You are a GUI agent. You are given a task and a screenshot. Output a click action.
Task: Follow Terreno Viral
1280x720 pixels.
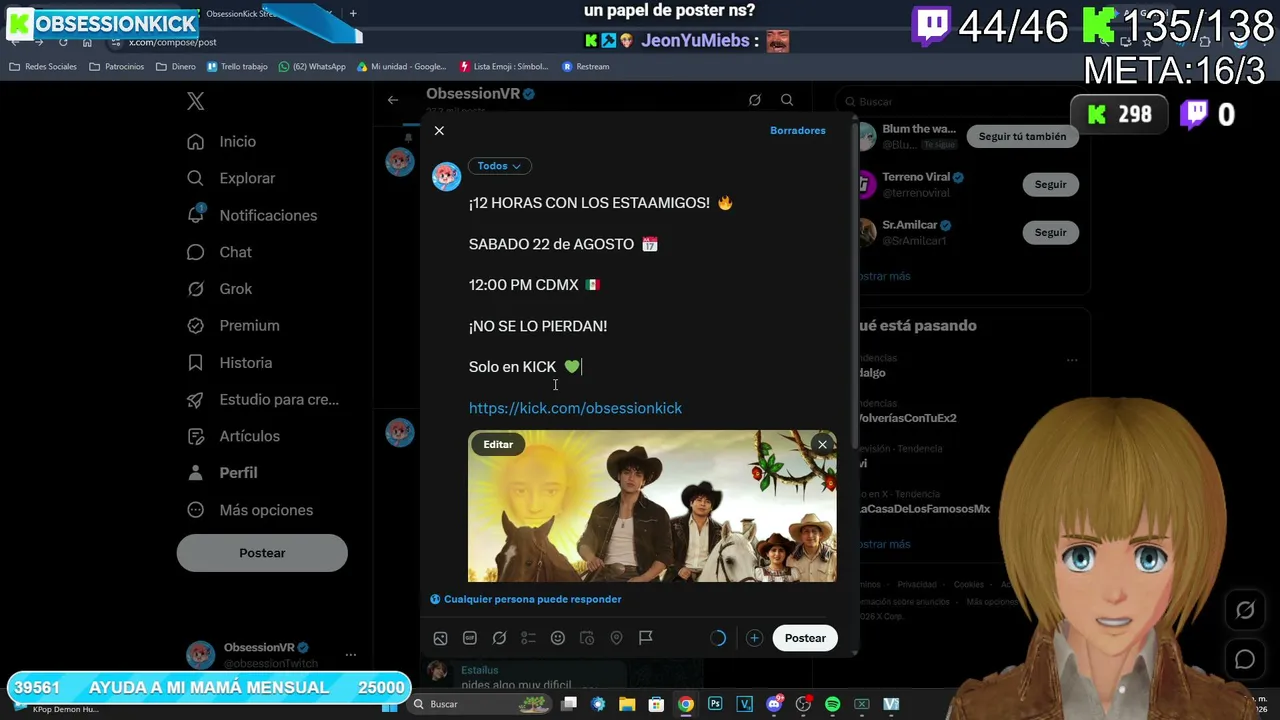(1050, 184)
